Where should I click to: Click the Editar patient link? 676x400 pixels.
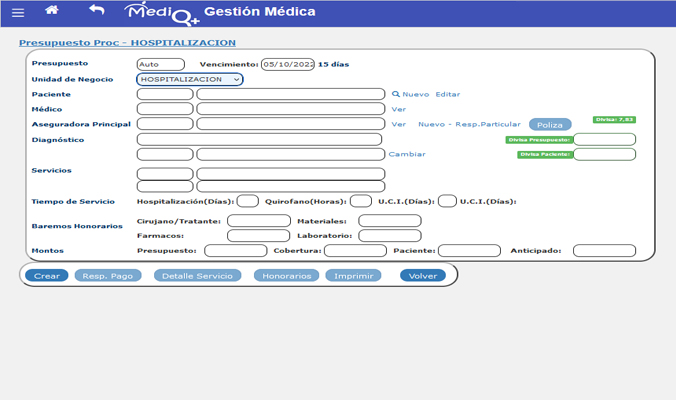pyautogui.click(x=447, y=94)
